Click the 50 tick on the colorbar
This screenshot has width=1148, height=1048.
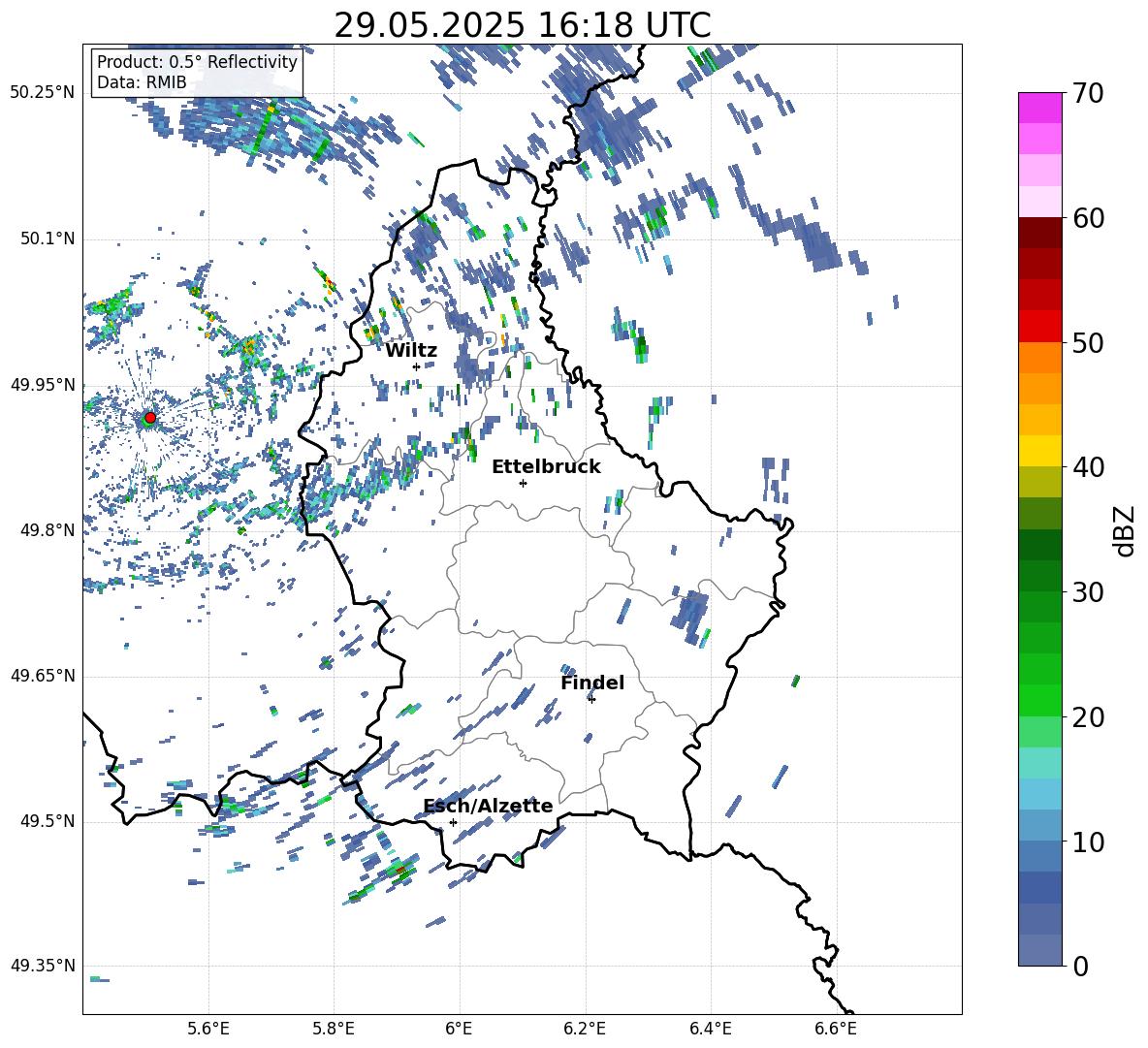[x=1088, y=342]
